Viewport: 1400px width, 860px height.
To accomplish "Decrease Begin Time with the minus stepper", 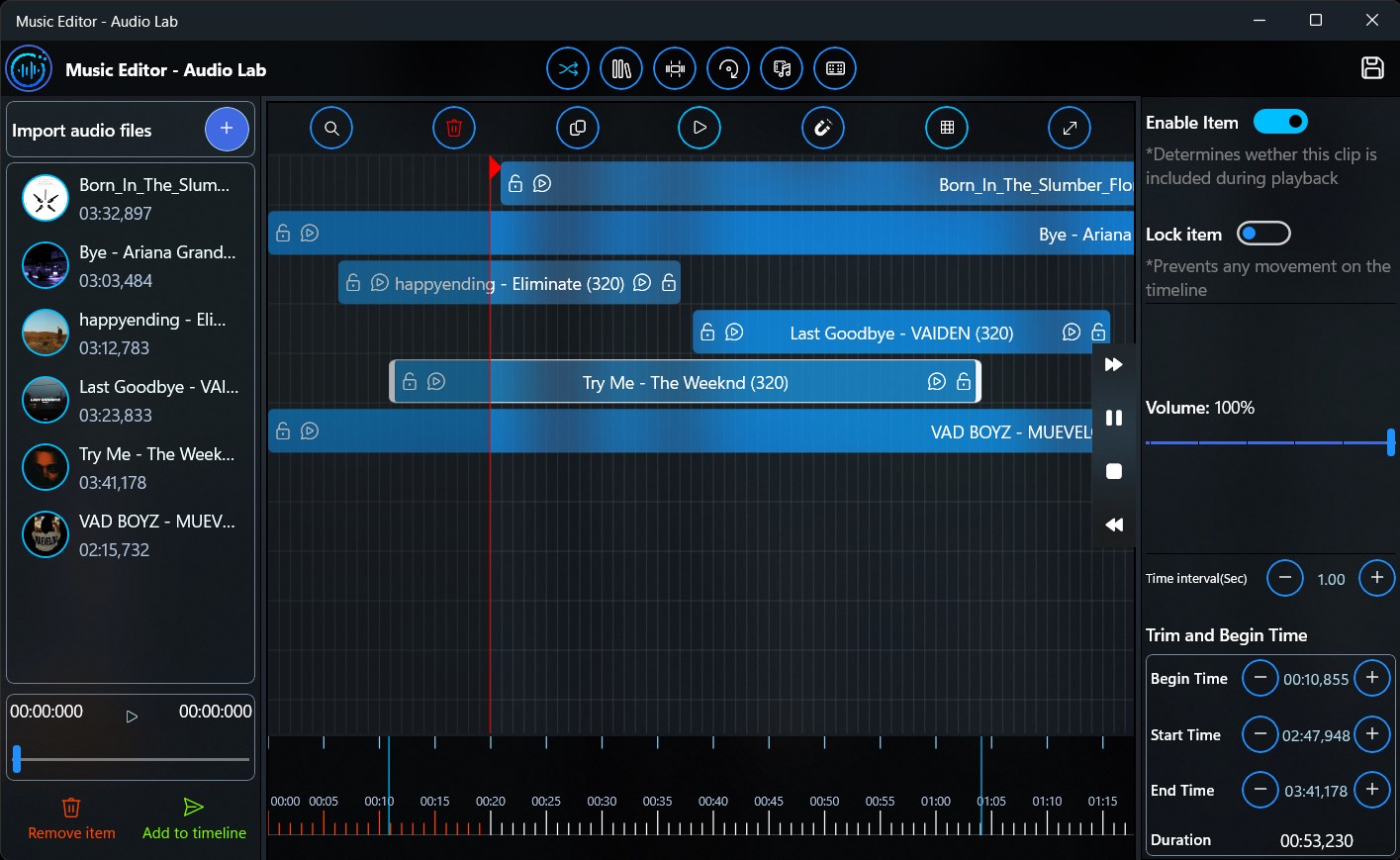I will (1260, 678).
